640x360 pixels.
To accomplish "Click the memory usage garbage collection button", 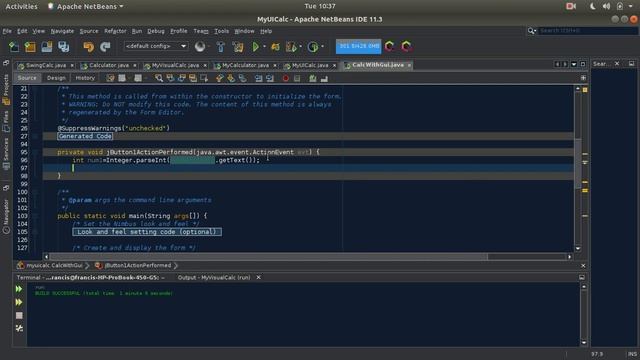I will click(358, 46).
